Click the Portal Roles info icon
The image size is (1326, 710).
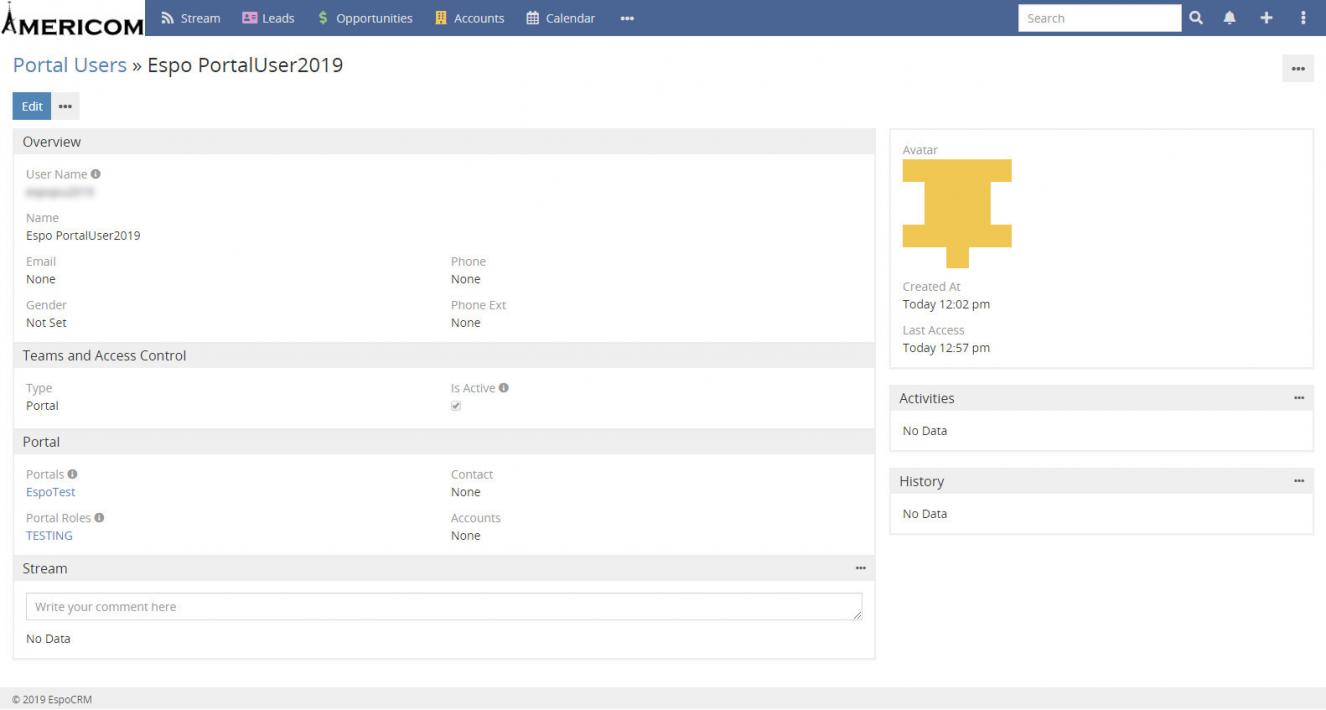pos(99,518)
